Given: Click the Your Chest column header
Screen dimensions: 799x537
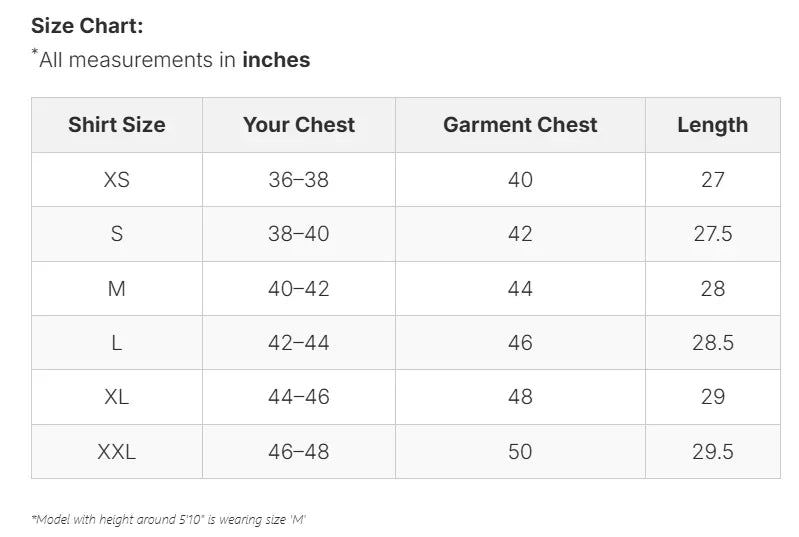Looking at the screenshot, I should click(299, 125).
